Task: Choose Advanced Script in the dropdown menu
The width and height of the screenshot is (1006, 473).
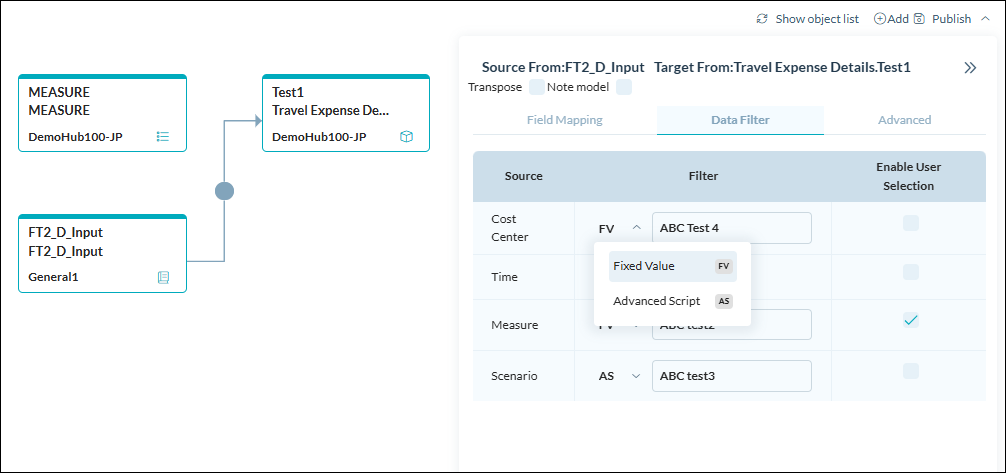Action: (x=672, y=302)
